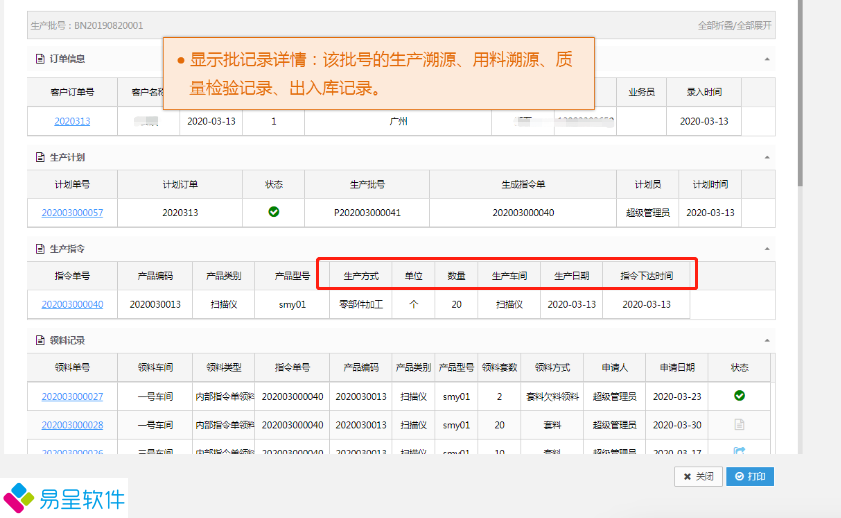Screen dimensions: 841x518
Task: Click the 广州 cell in order row
Action: 398,122
